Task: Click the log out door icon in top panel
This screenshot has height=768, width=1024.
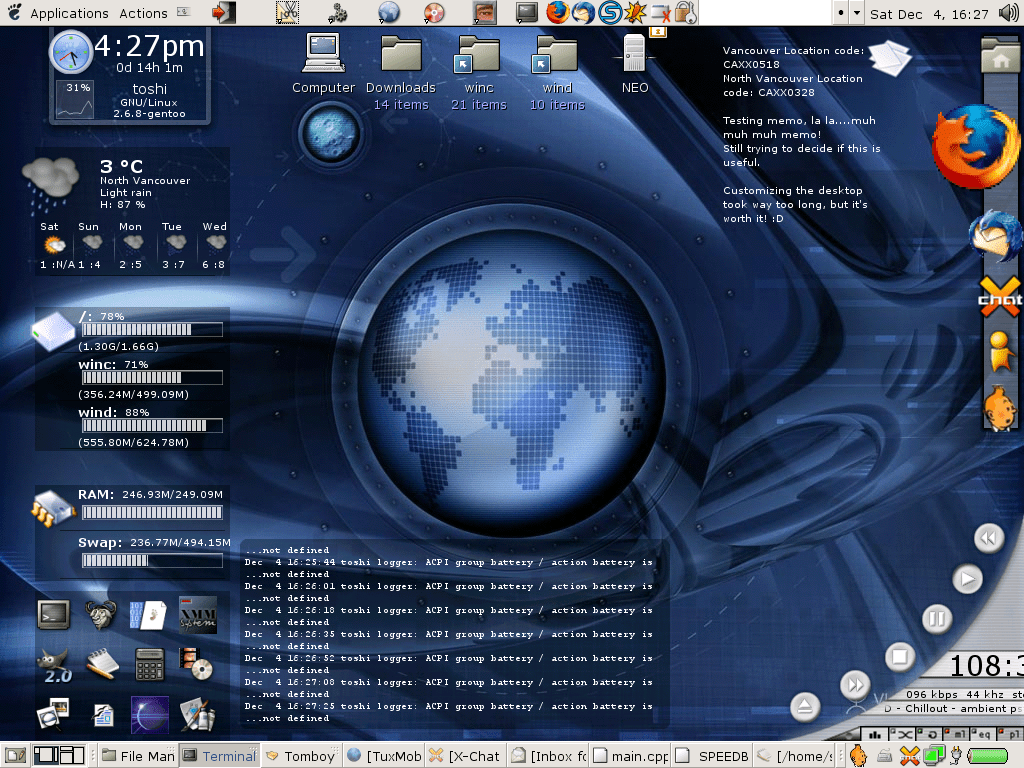Action: tap(223, 12)
